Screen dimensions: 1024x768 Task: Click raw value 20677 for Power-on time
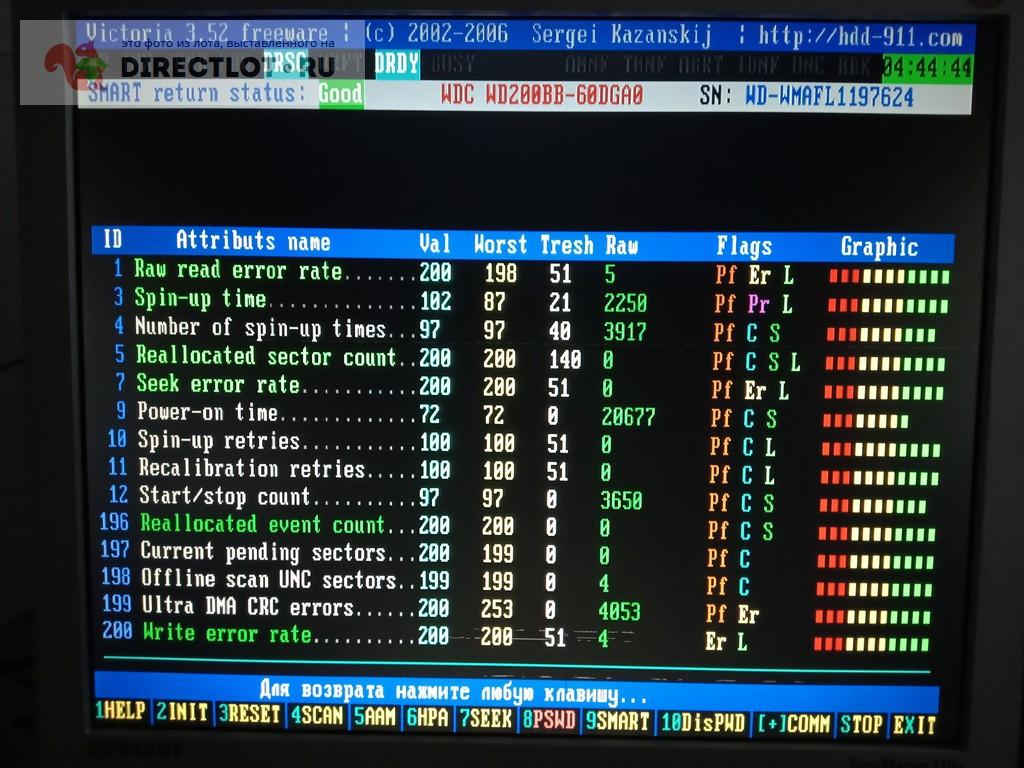[628, 417]
